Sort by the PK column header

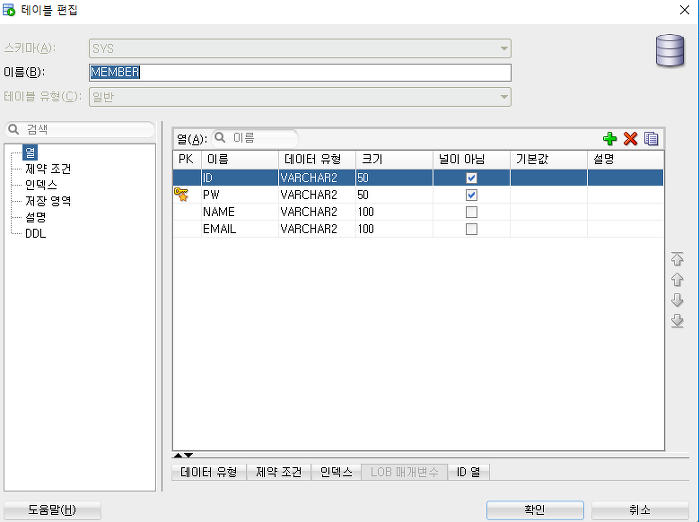click(x=187, y=159)
